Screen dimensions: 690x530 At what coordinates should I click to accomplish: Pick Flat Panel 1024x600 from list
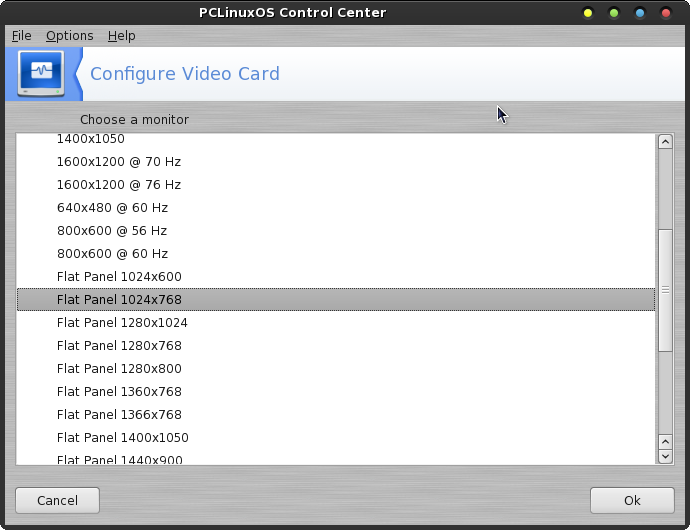(x=336, y=276)
